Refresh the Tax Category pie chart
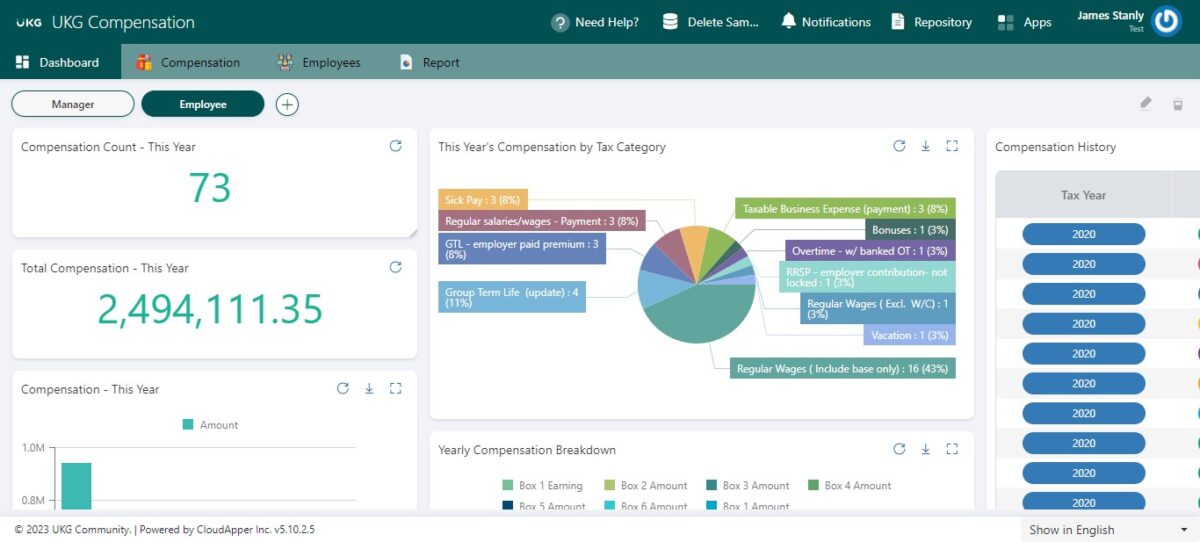Image resolution: width=1200 pixels, height=542 pixels. 899,146
